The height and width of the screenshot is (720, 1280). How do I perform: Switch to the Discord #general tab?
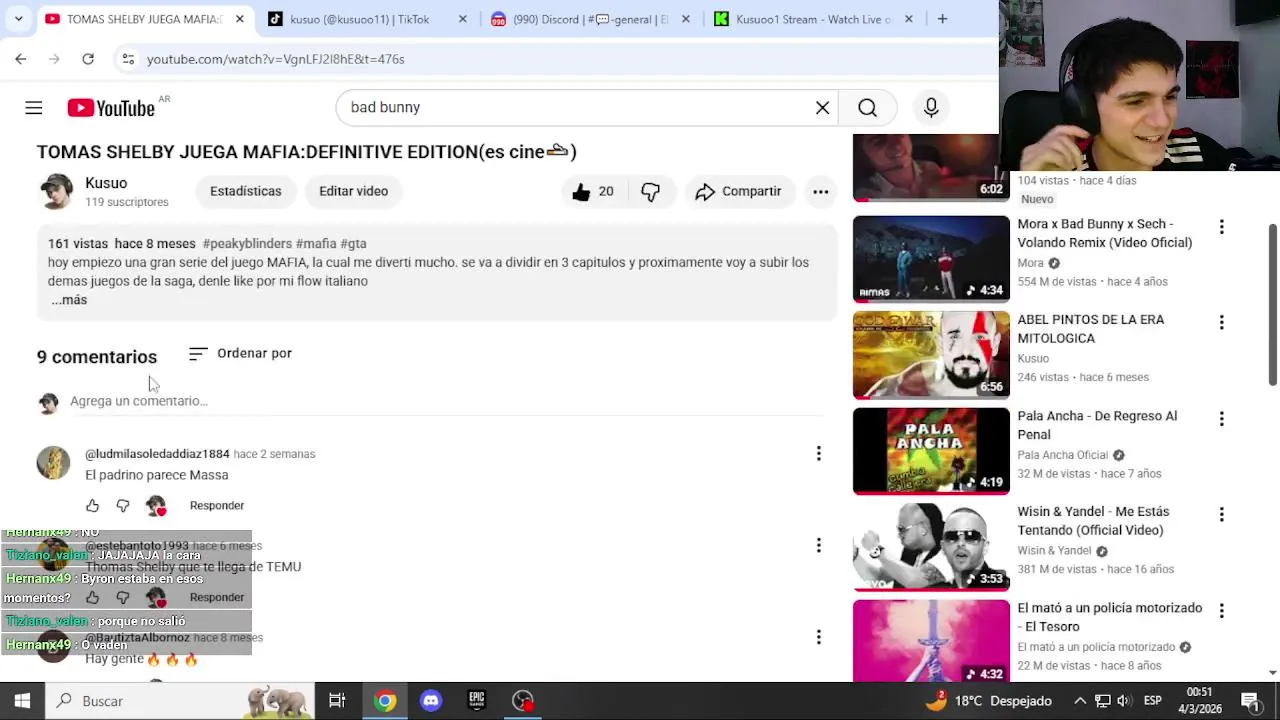point(590,19)
